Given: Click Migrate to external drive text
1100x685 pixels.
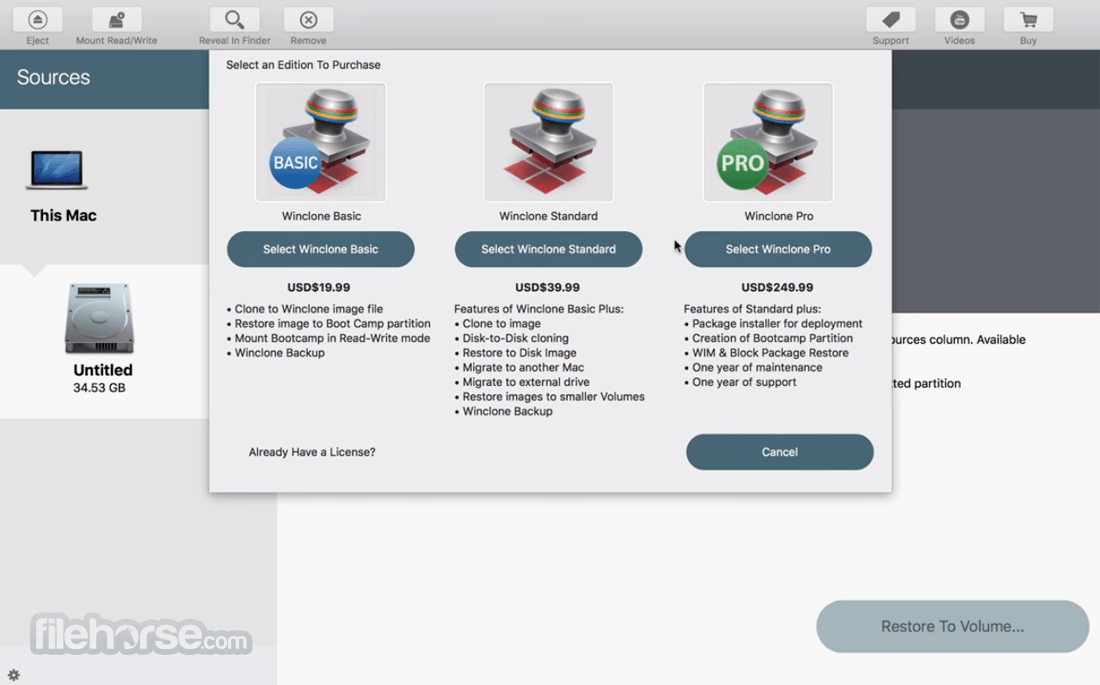Looking at the screenshot, I should pyautogui.click(x=526, y=382).
